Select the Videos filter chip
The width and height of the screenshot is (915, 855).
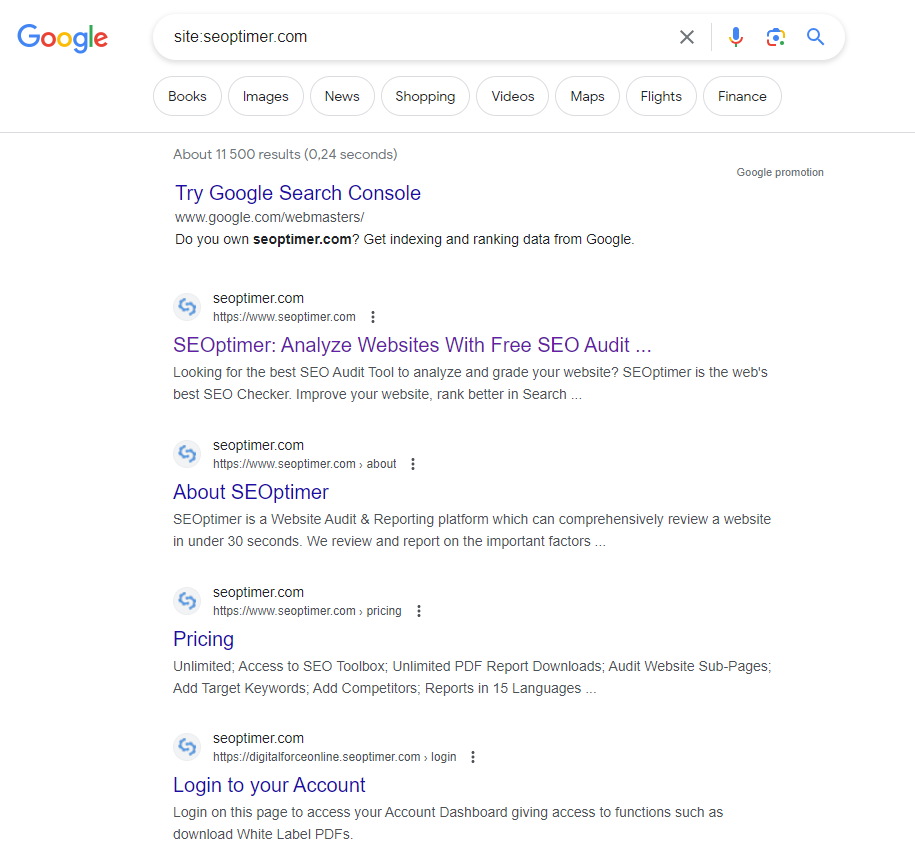click(x=513, y=96)
